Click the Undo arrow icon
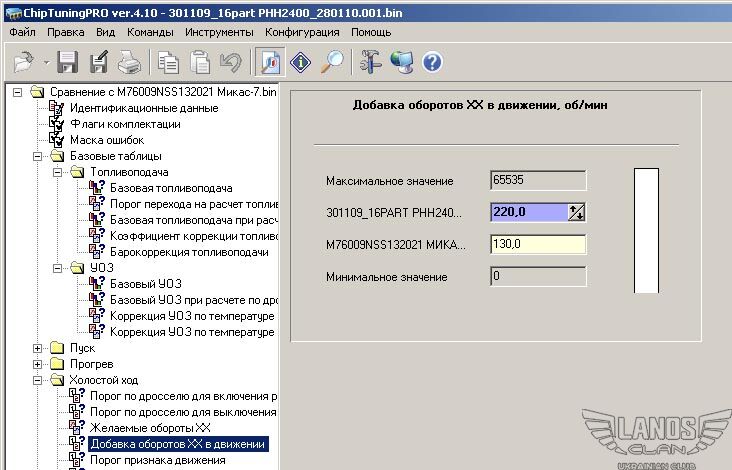 pyautogui.click(x=230, y=63)
